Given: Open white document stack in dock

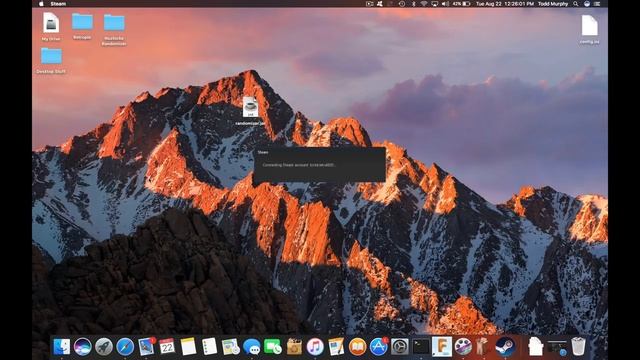Looking at the screenshot, I should tap(536, 347).
